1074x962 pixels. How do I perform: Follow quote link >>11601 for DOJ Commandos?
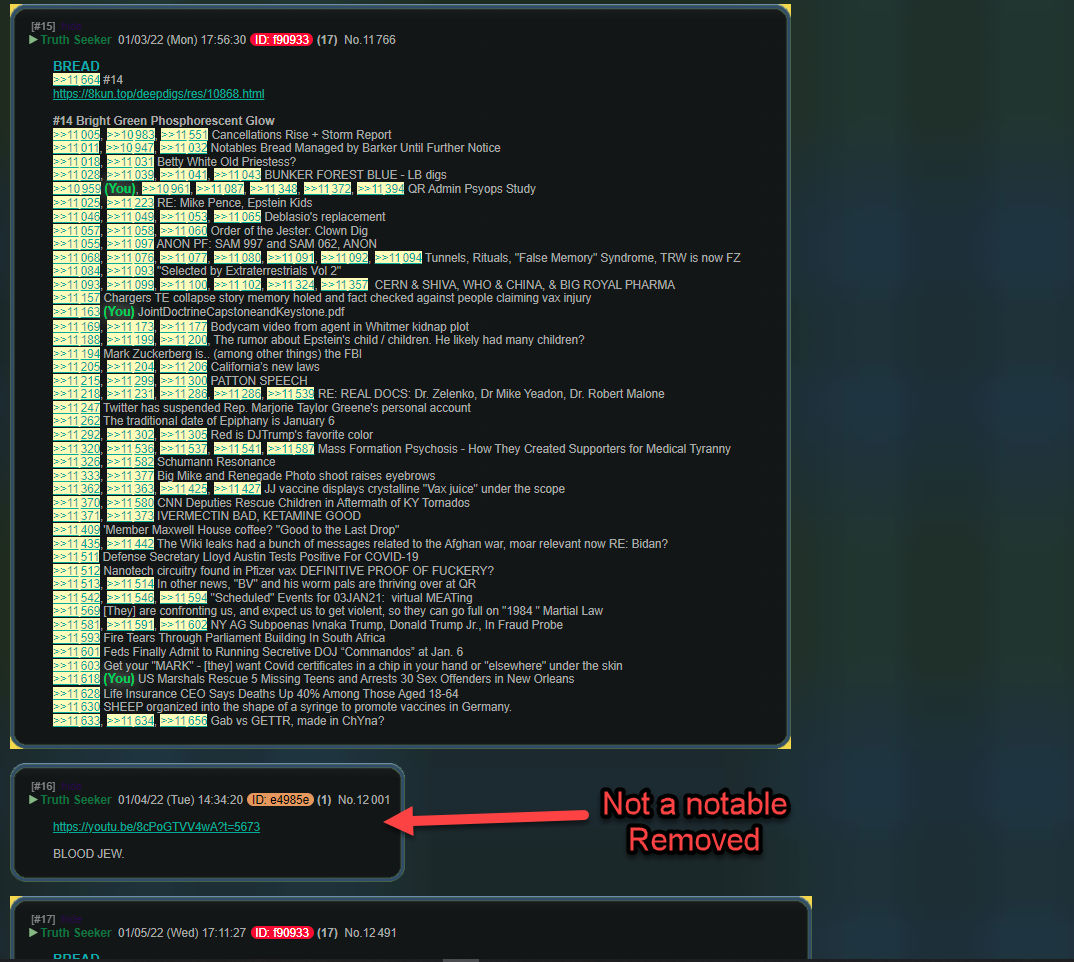[77, 652]
